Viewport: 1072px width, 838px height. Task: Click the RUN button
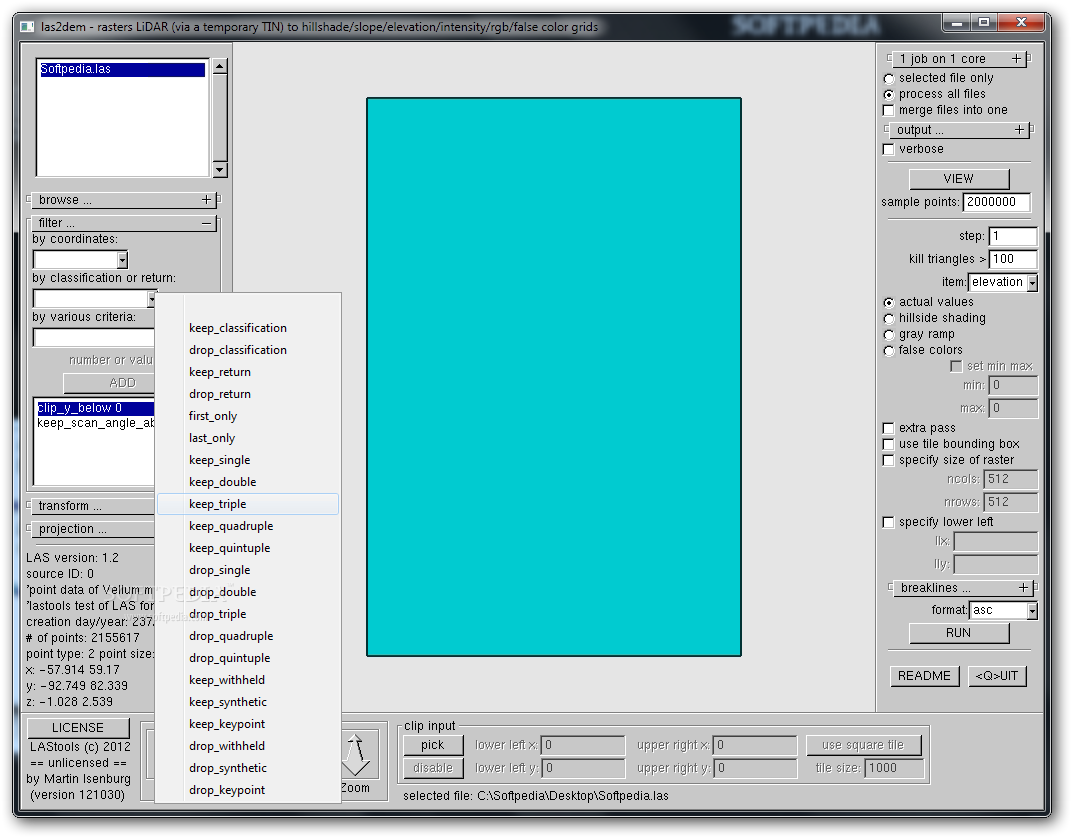coord(959,634)
